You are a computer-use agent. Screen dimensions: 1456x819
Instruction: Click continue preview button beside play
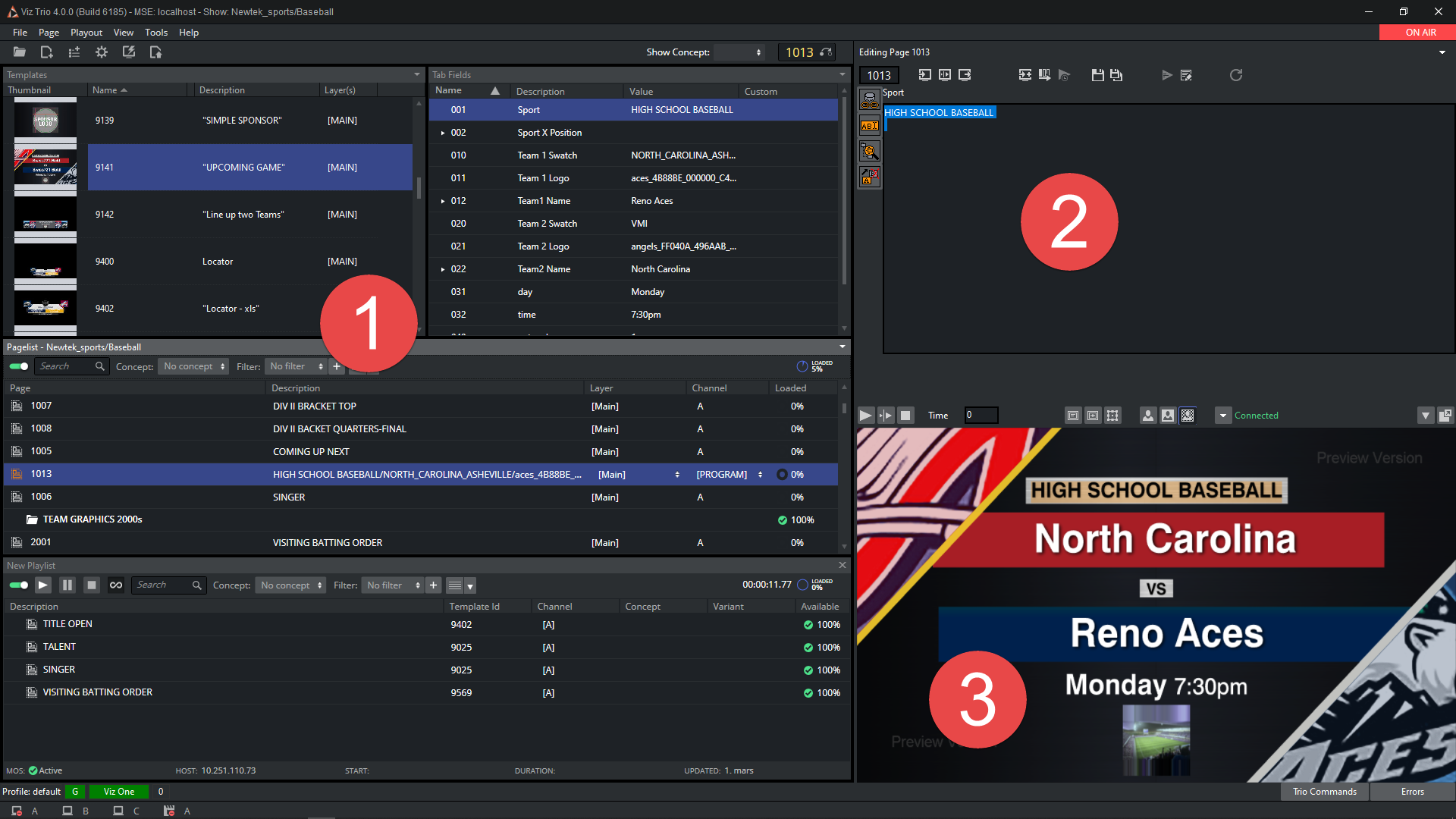pyautogui.click(x=885, y=416)
